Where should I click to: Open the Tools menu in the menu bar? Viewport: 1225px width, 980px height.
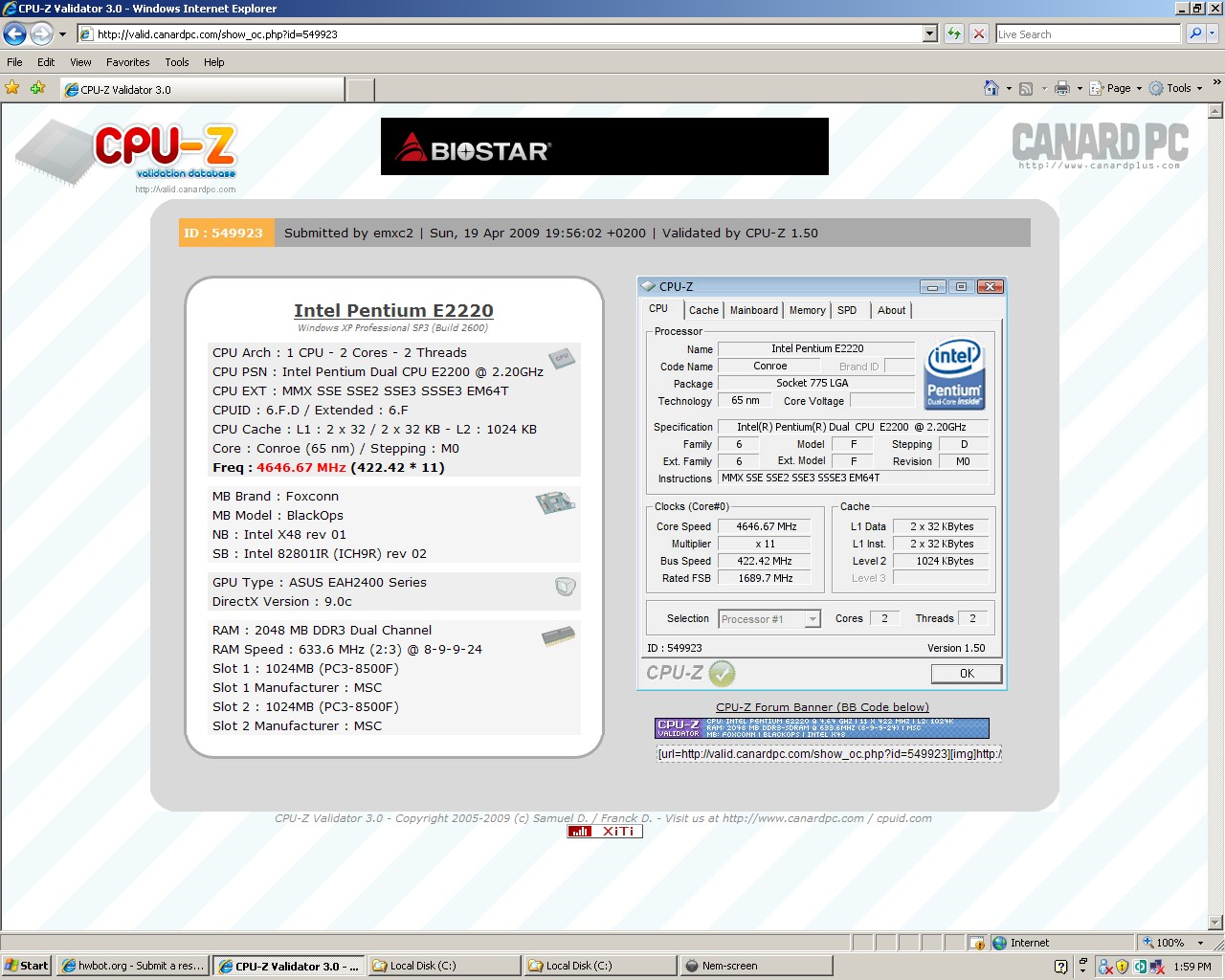pos(177,62)
